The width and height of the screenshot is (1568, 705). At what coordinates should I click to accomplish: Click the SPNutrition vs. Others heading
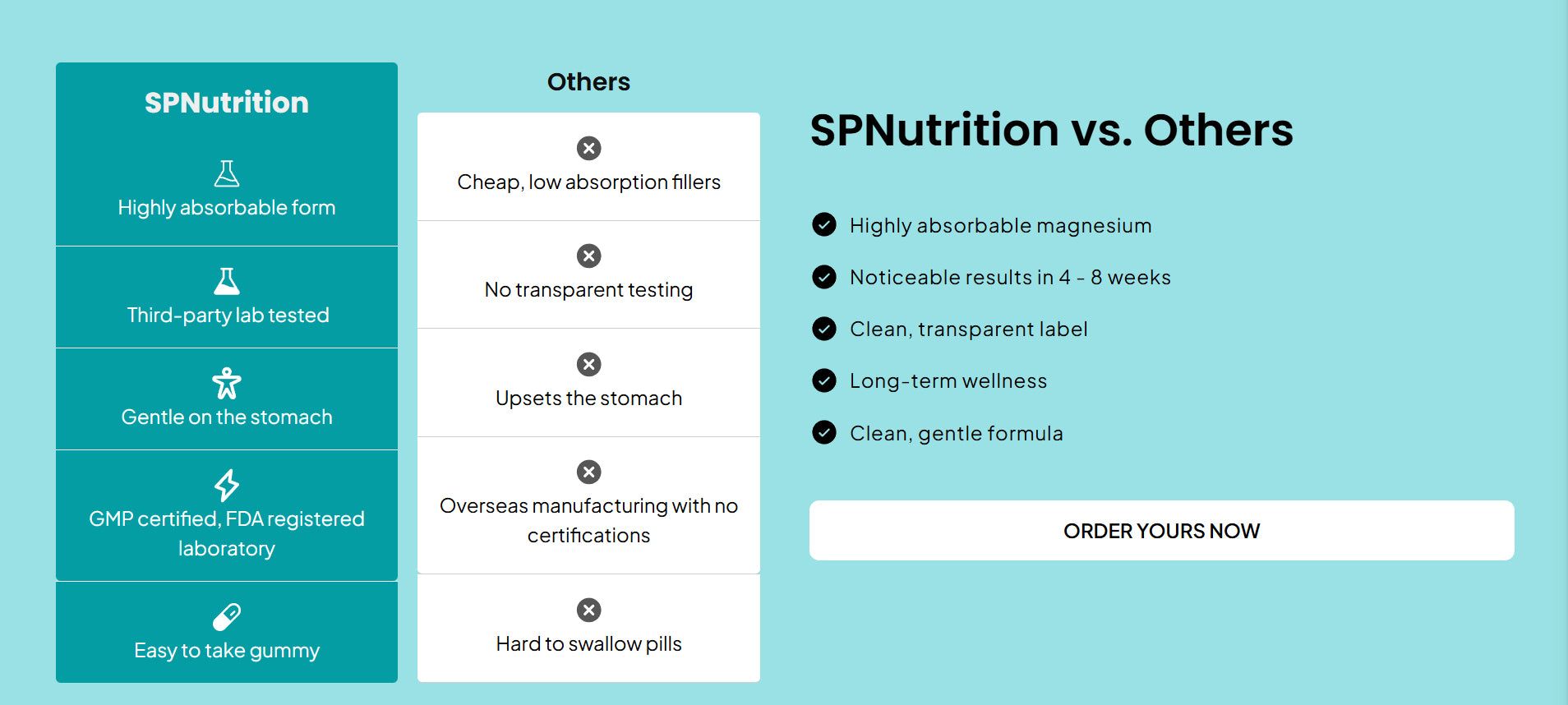pyautogui.click(x=1052, y=130)
